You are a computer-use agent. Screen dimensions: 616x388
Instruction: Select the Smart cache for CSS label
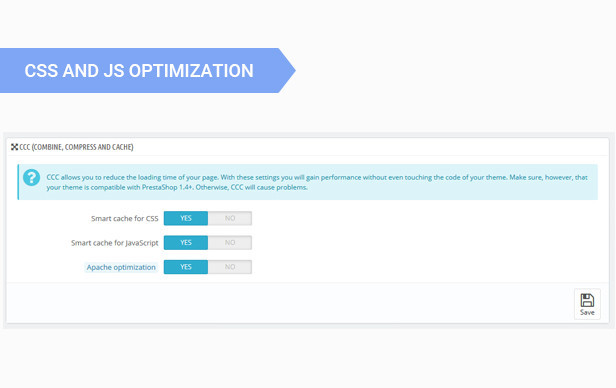pyautogui.click(x=125, y=218)
